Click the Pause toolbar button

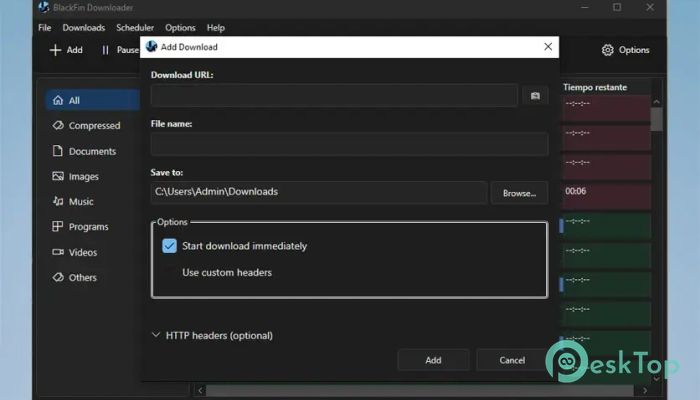119,50
